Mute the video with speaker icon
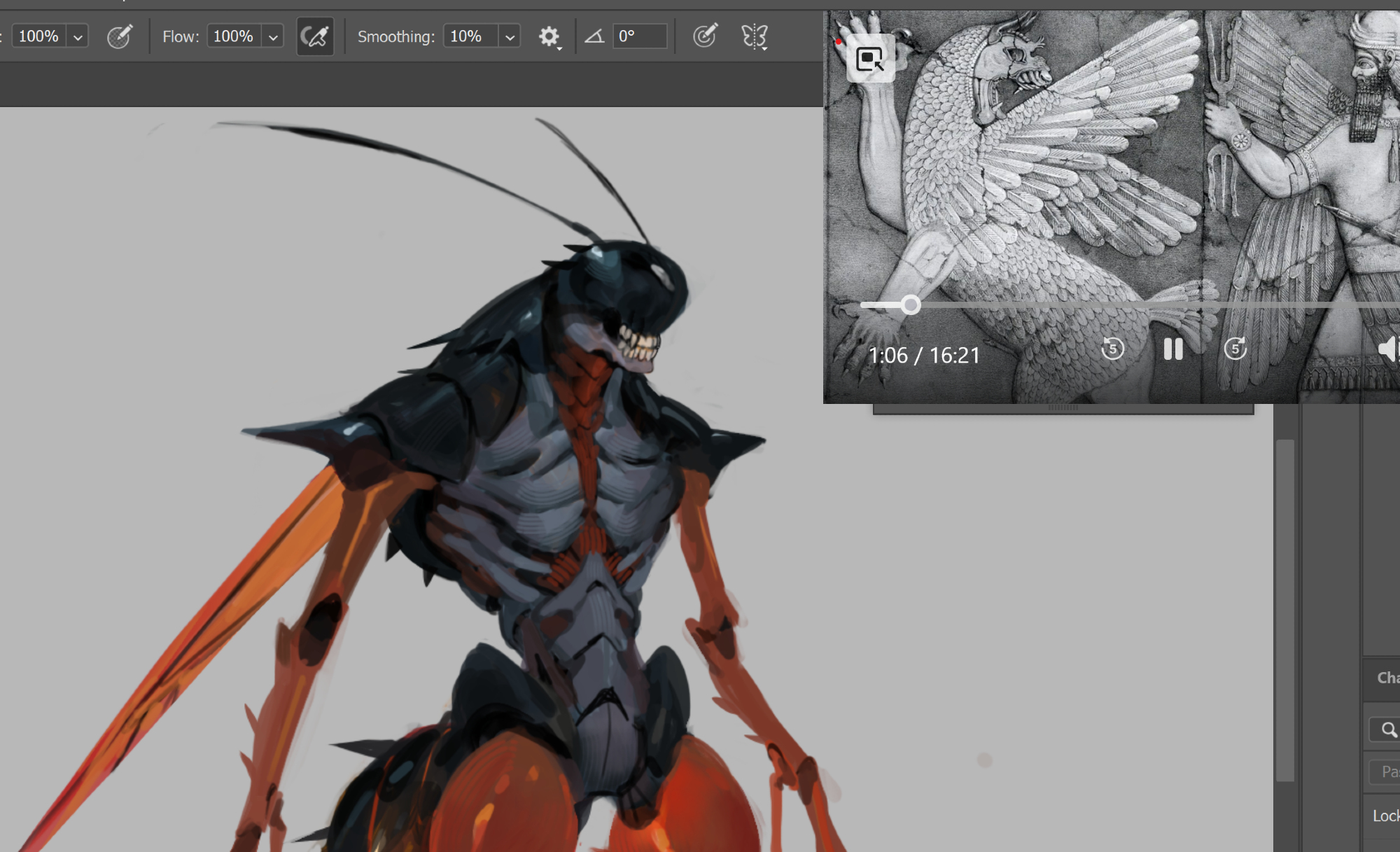The width and height of the screenshot is (1400, 852). click(x=1388, y=349)
